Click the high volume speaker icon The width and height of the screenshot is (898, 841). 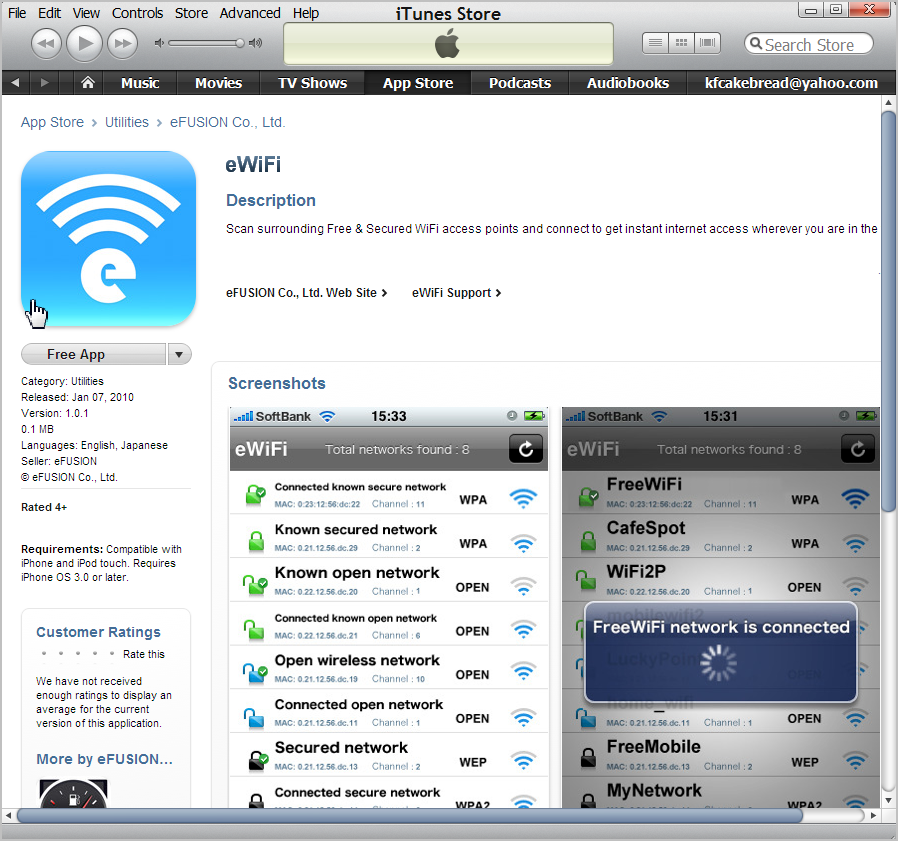[x=255, y=43]
